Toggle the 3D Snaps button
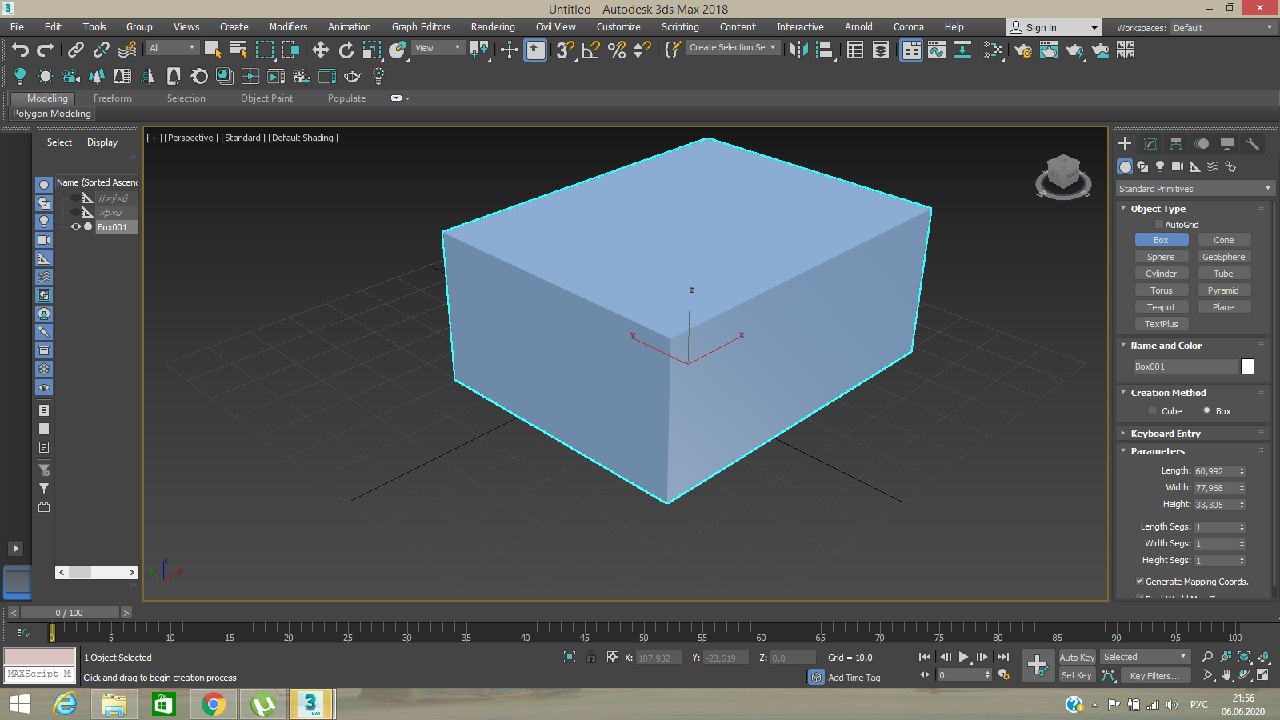Image resolution: width=1280 pixels, height=720 pixels. tap(564, 50)
